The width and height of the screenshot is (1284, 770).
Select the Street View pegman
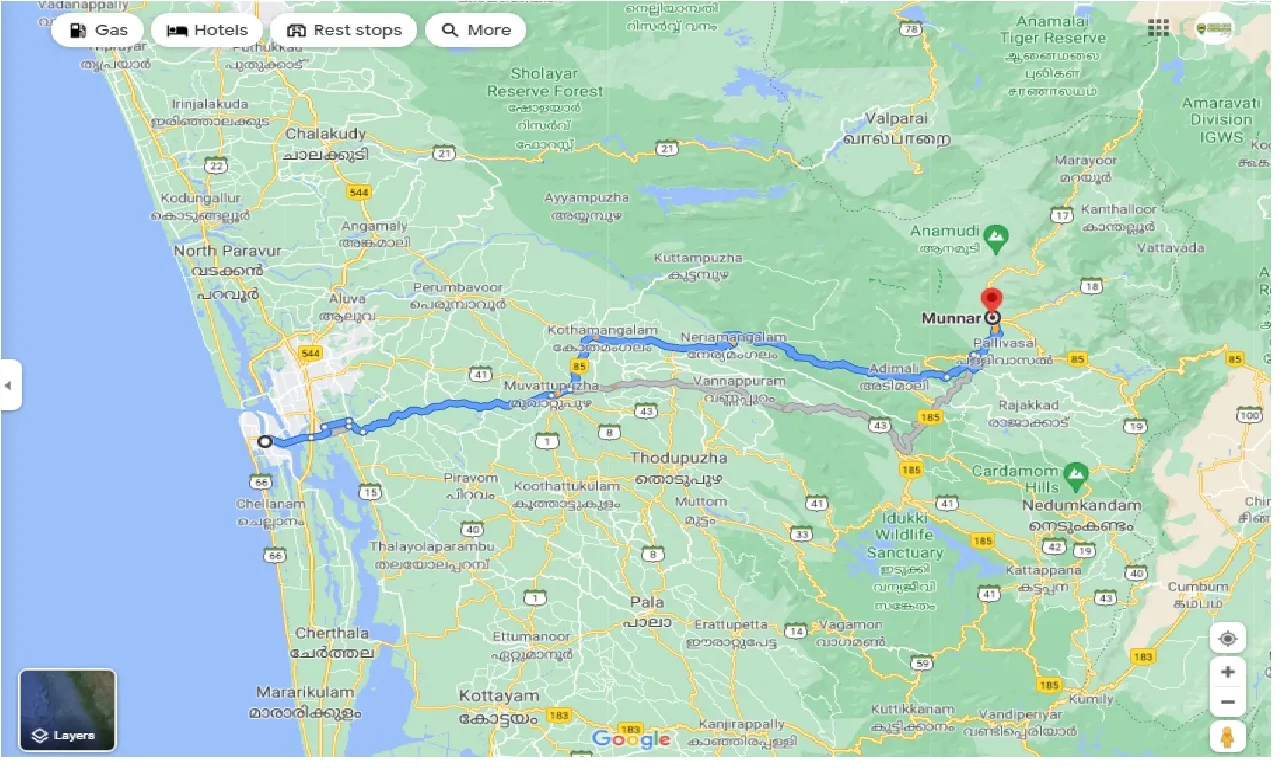click(1227, 737)
